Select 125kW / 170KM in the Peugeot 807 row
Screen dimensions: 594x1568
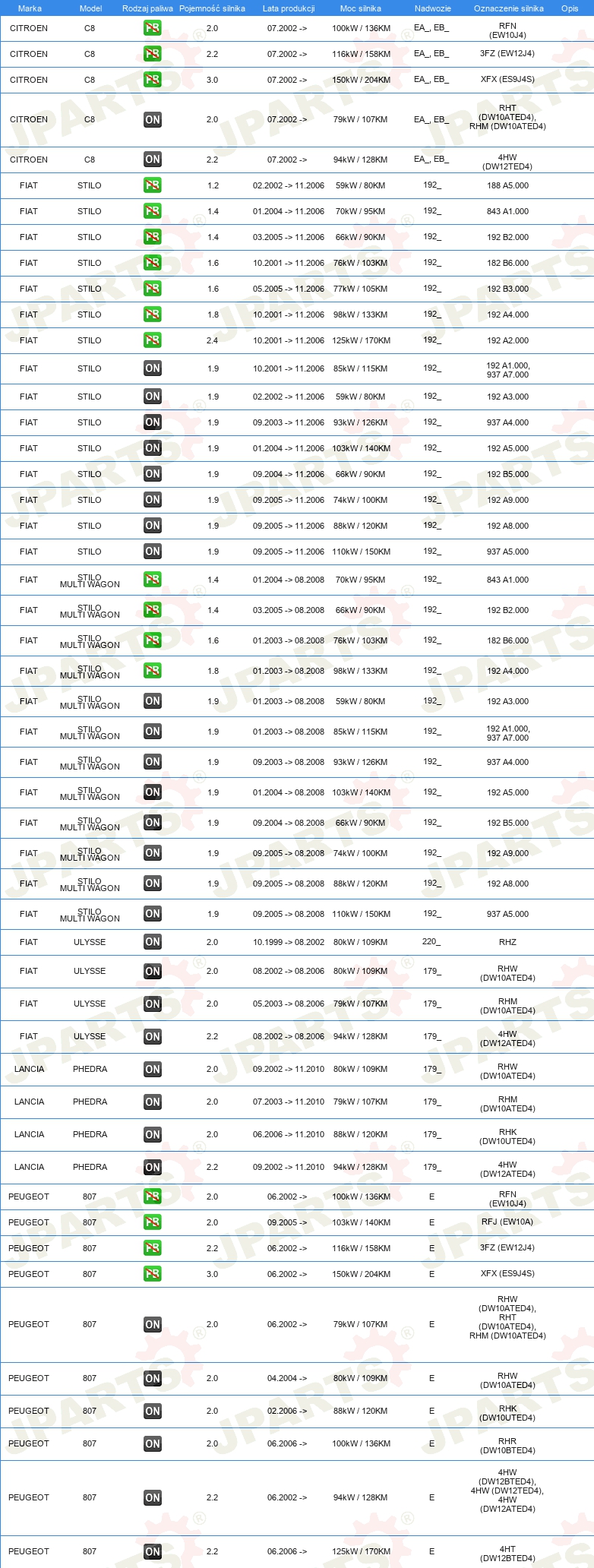pyautogui.click(x=361, y=1551)
